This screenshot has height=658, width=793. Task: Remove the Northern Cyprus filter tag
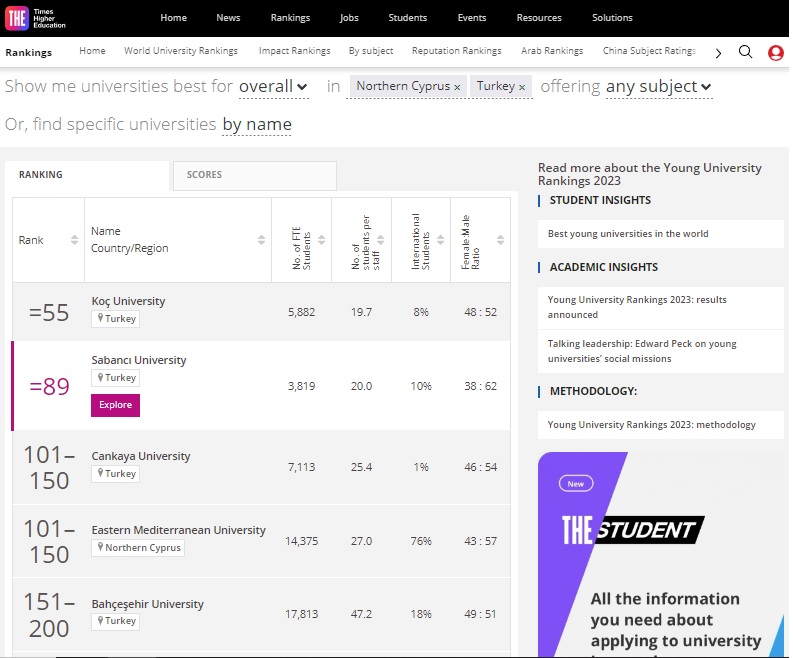pyautogui.click(x=457, y=88)
